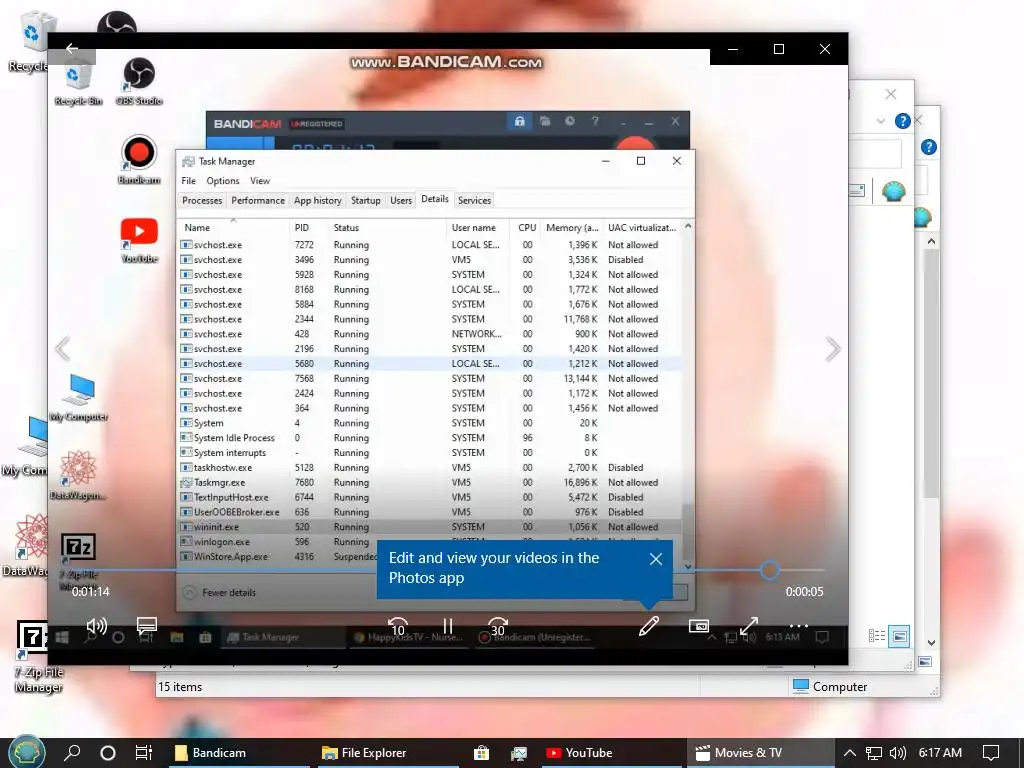Dismiss the Photos app tip popup
The height and width of the screenshot is (768, 1024).
[x=656, y=559]
